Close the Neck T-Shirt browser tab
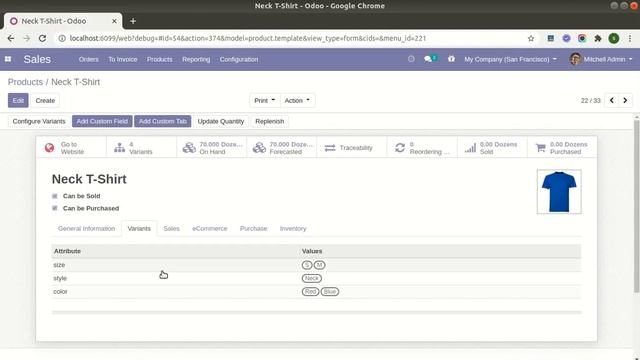 click(x=114, y=21)
